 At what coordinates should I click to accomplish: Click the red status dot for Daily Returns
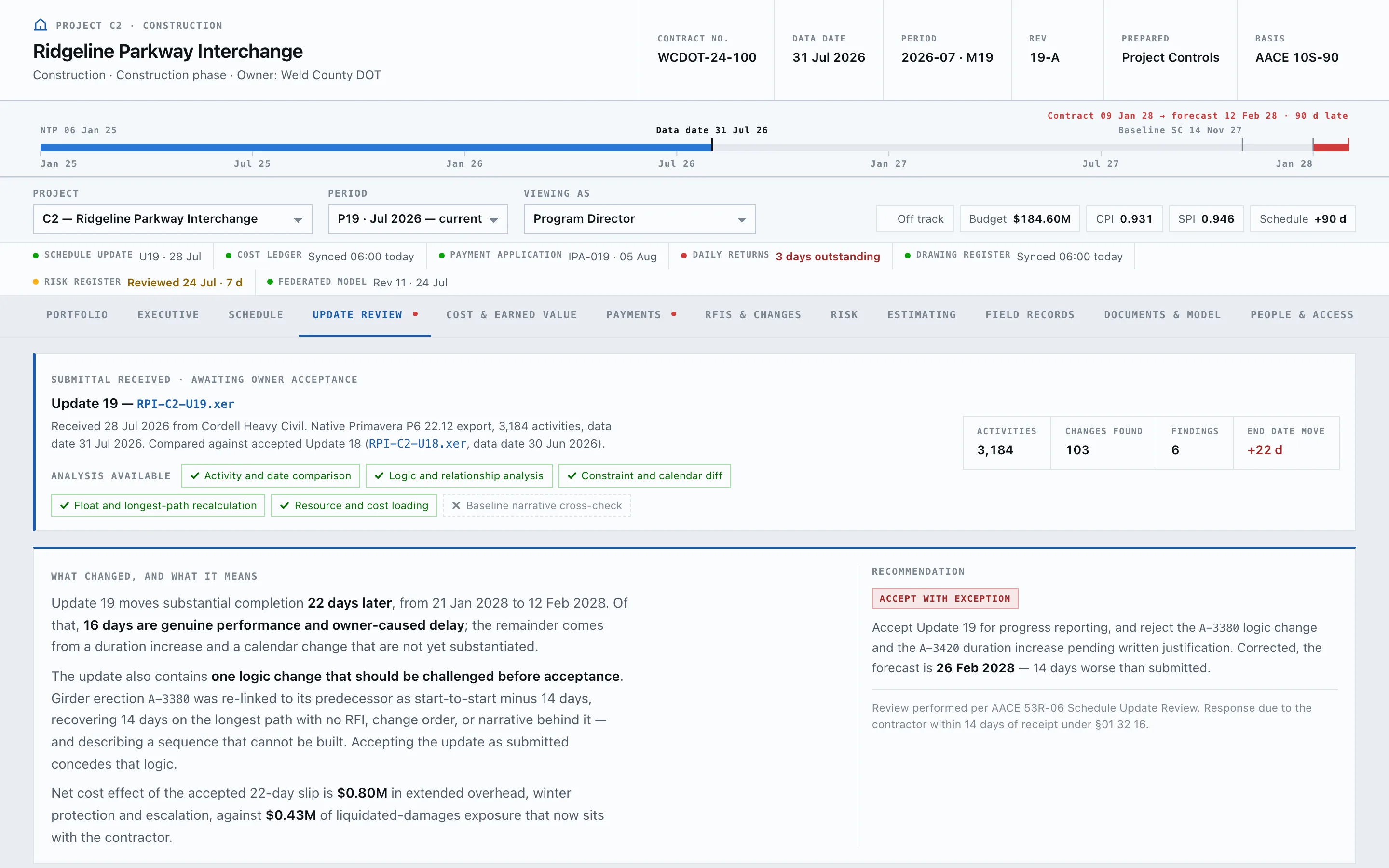[x=683, y=256]
